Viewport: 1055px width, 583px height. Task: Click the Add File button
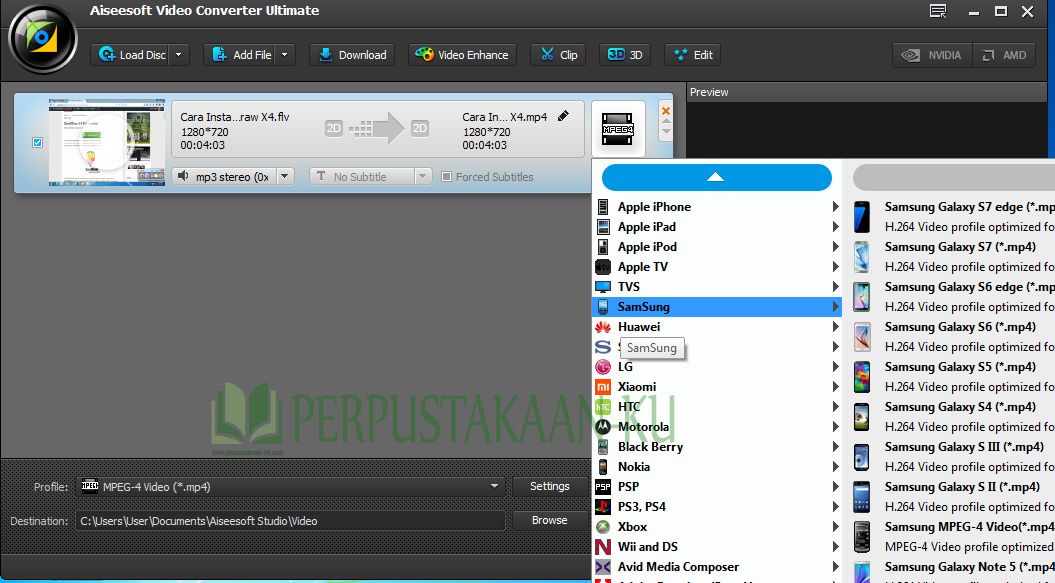[x=241, y=55]
